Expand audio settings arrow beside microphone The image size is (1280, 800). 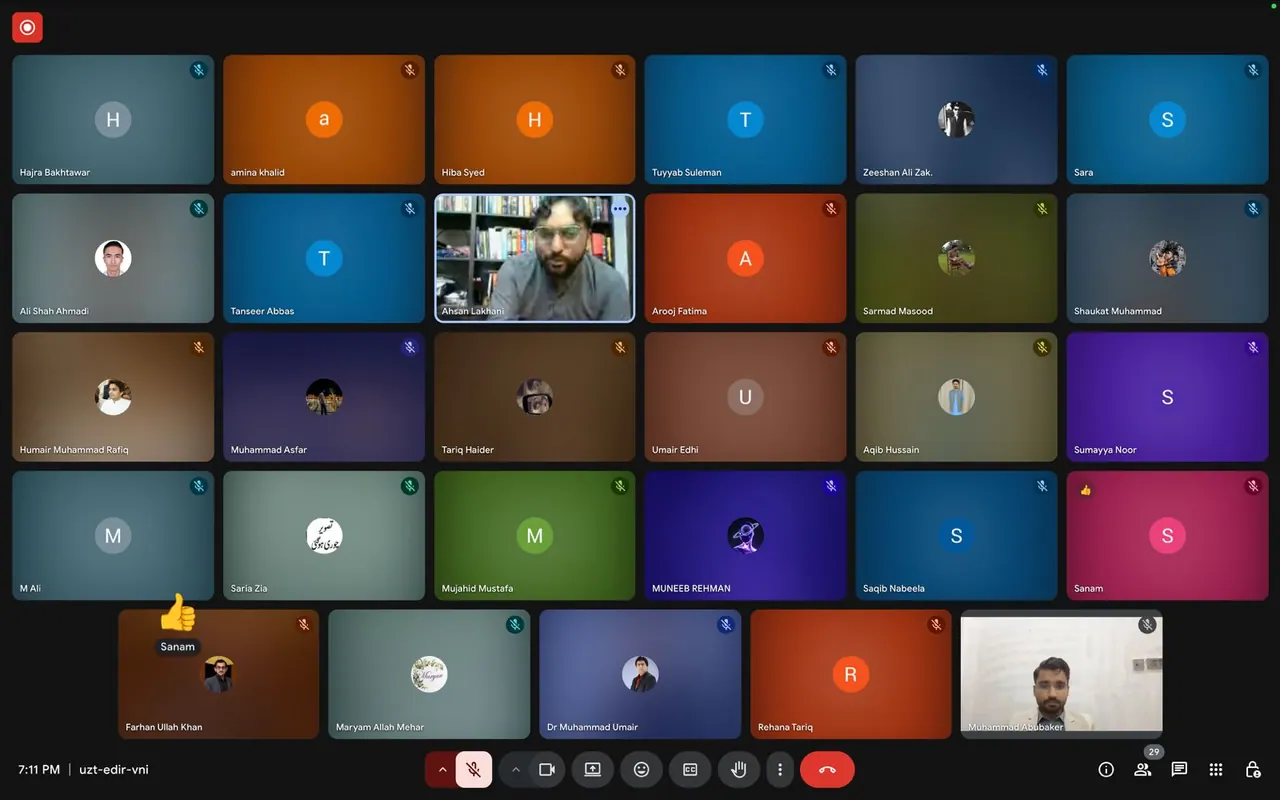(x=442, y=769)
